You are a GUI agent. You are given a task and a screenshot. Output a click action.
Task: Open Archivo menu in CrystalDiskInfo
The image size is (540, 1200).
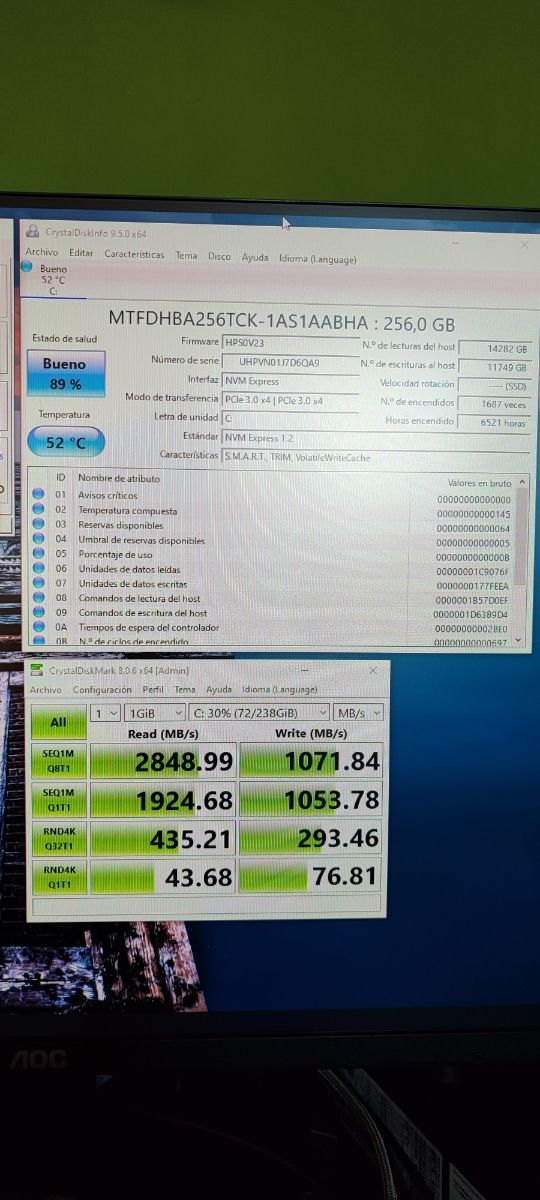(x=42, y=253)
